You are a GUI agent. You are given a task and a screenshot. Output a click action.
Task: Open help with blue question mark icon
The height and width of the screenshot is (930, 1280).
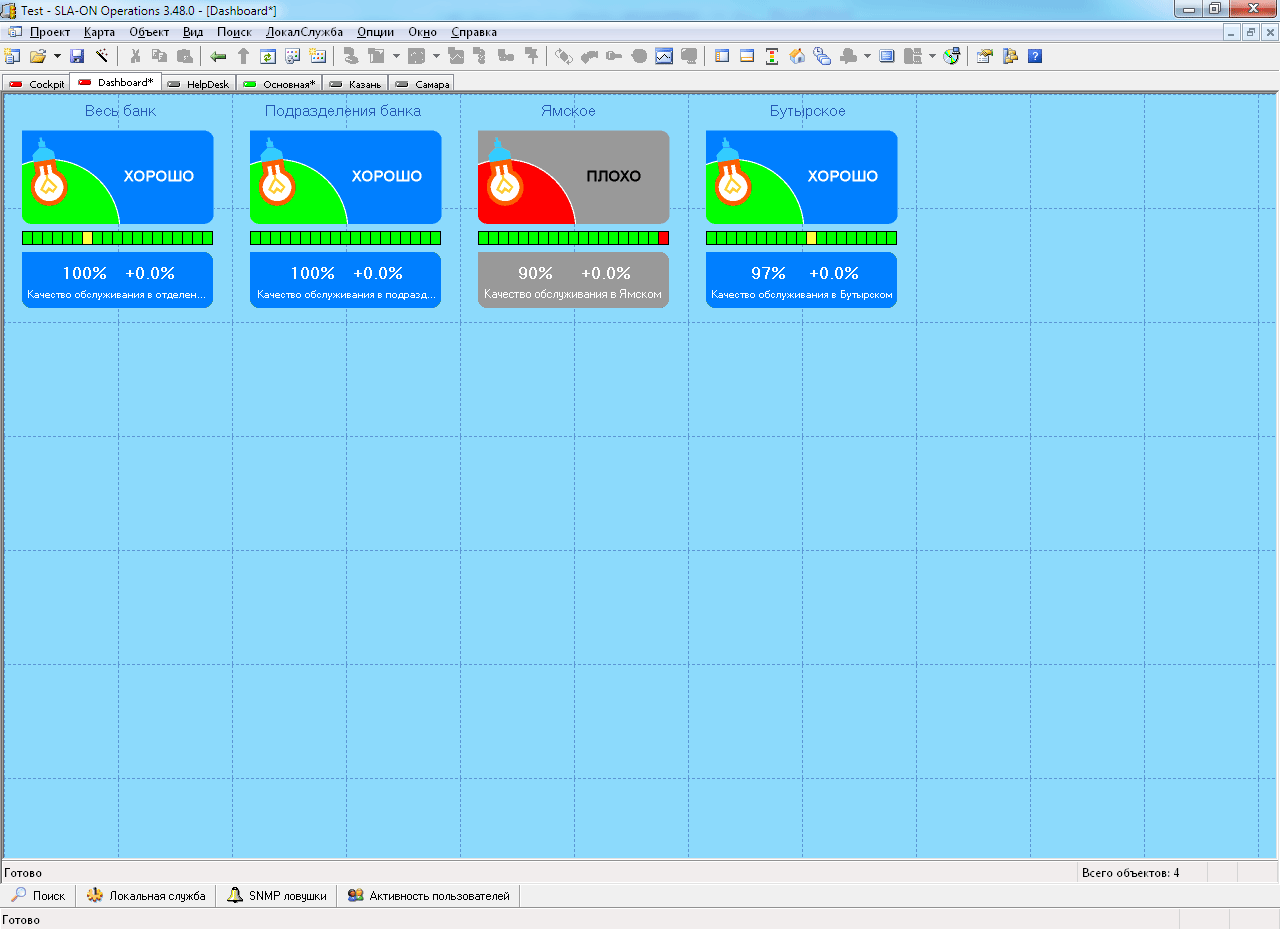pos(1035,56)
